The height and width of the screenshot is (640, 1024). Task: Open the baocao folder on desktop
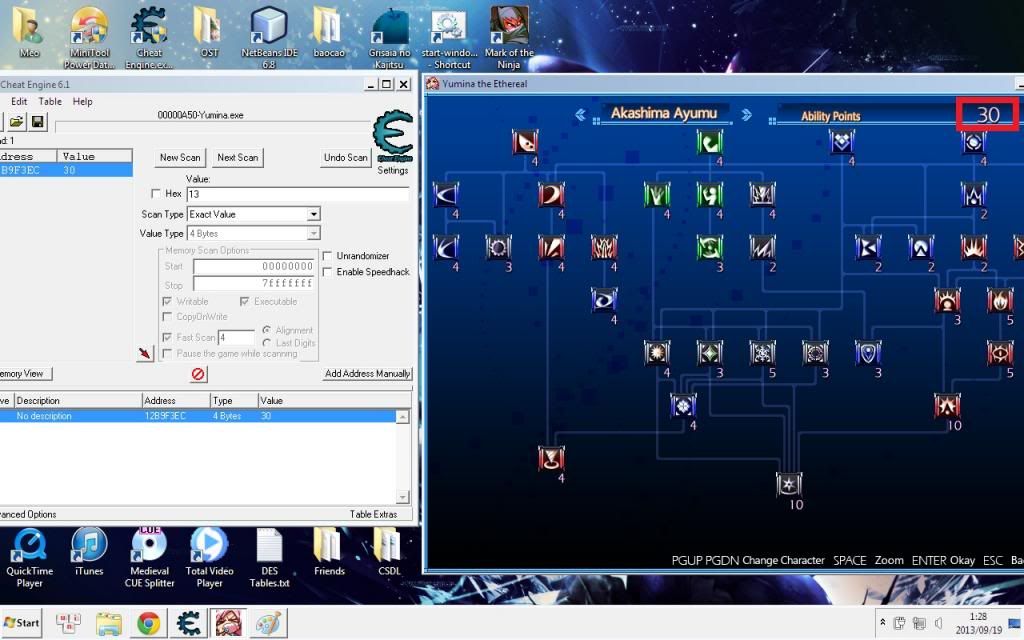click(328, 33)
